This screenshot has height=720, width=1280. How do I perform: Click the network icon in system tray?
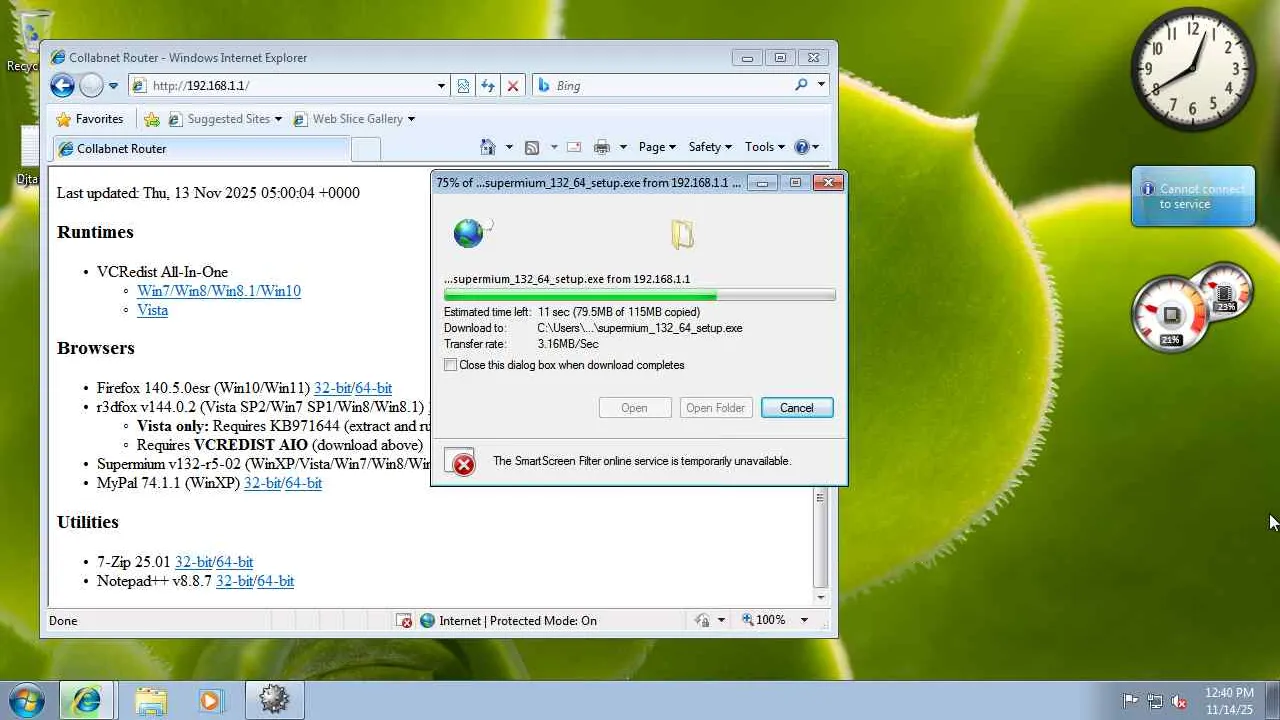click(x=1155, y=701)
